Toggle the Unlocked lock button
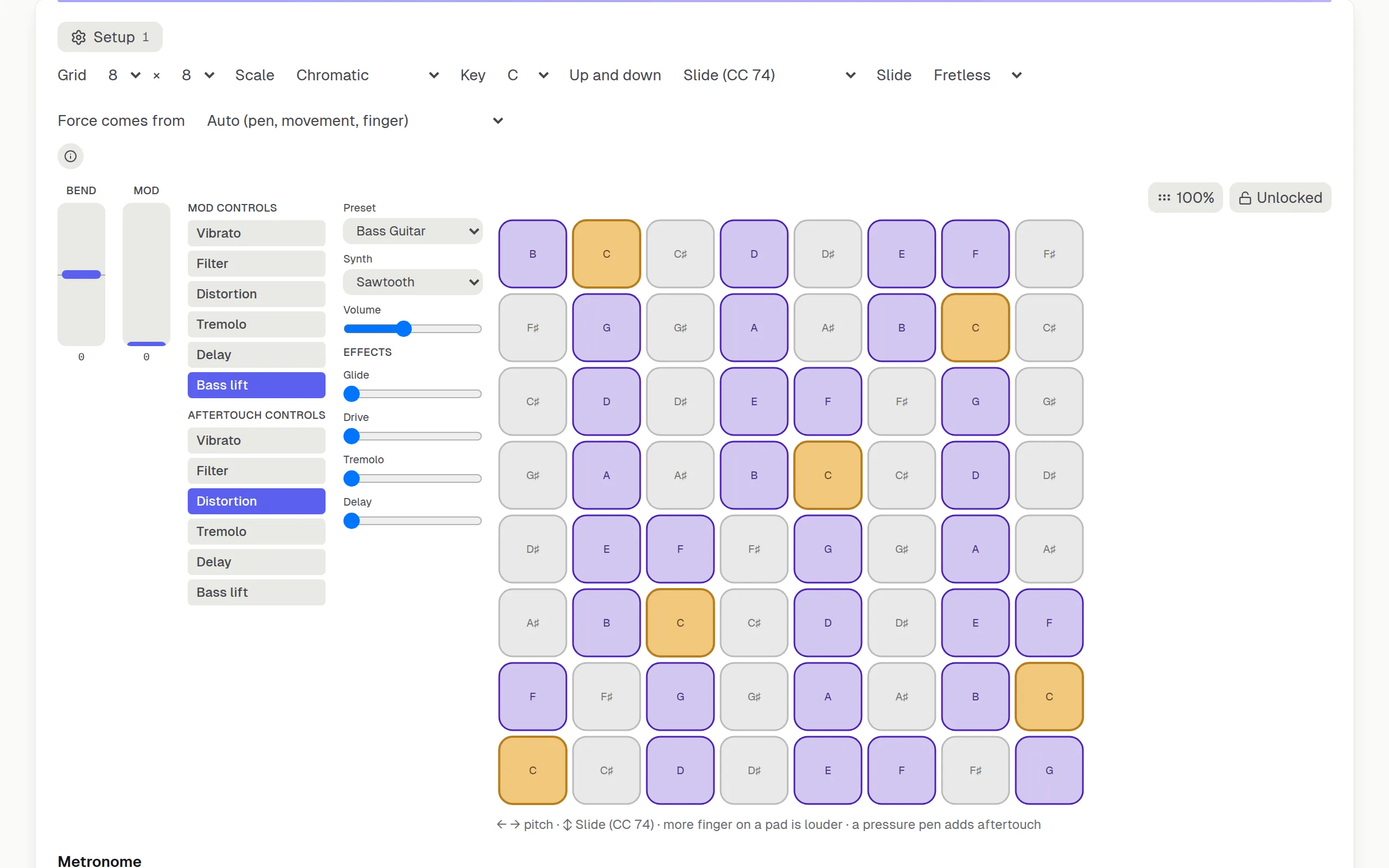 [x=1280, y=197]
